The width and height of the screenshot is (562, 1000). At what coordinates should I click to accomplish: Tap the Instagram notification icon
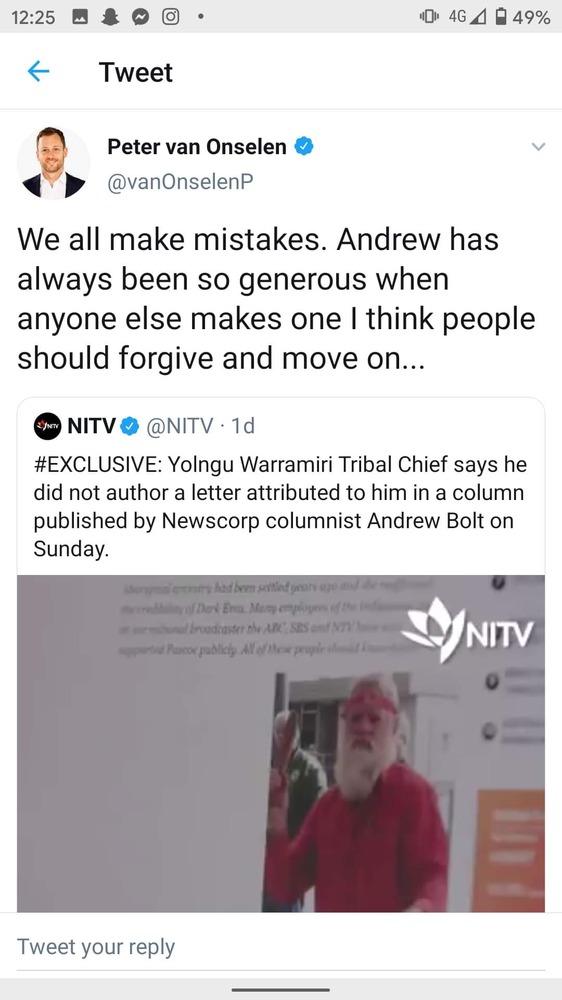[170, 18]
